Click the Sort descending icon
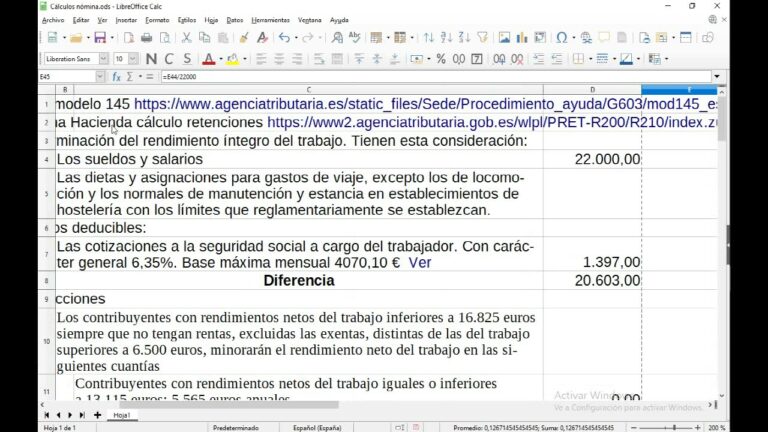Viewport: 768px width, 432px height. (x=464, y=38)
